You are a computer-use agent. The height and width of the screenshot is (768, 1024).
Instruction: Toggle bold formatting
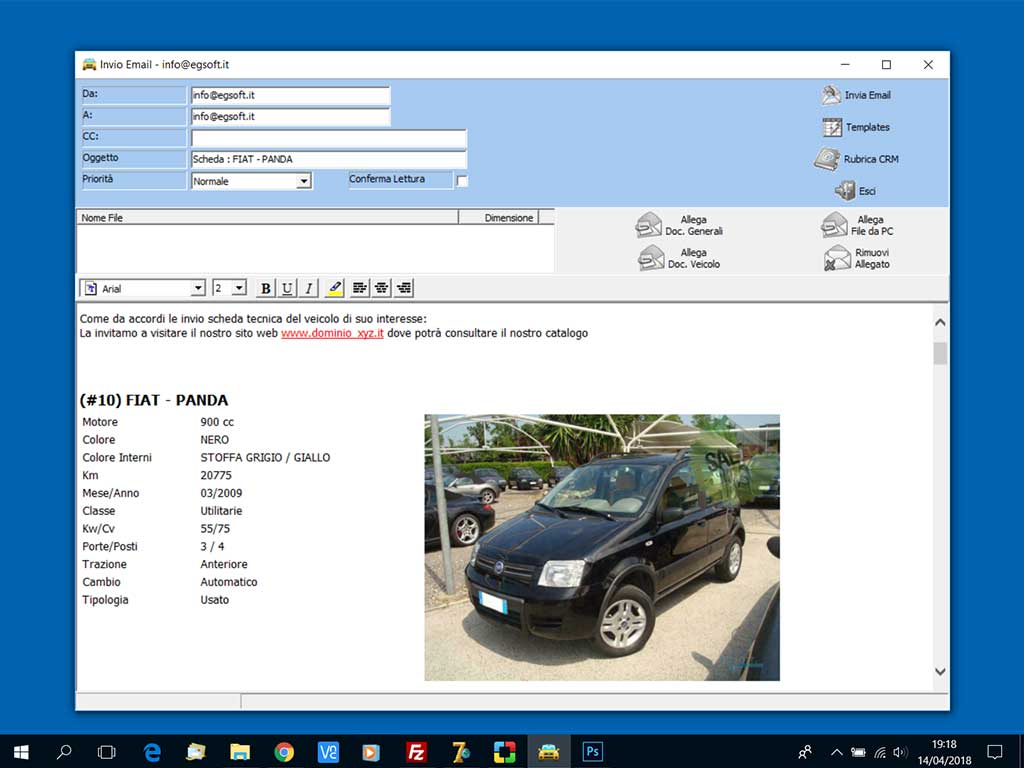[x=266, y=288]
